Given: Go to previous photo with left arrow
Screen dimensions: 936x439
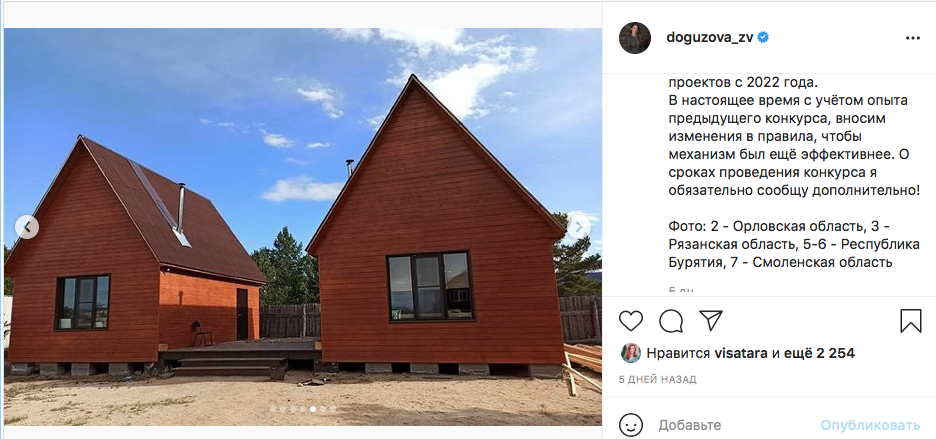Looking at the screenshot, I should click(27, 227).
